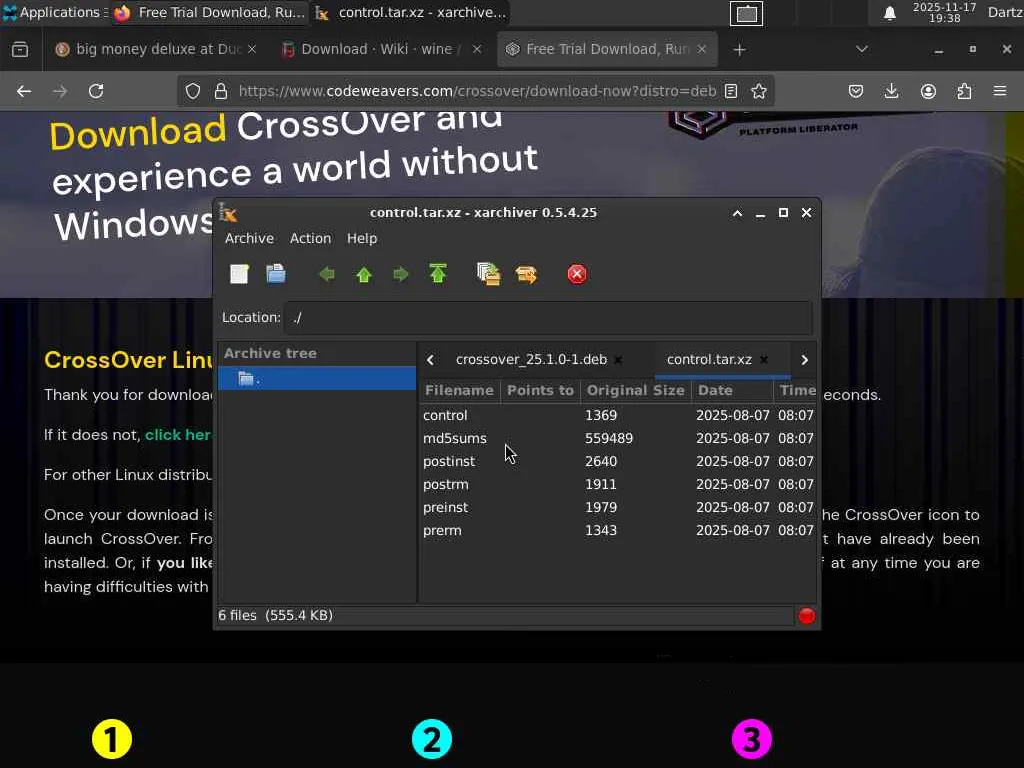Image resolution: width=1024 pixels, height=768 pixels.
Task: Click the Open archive icon in xarchiver toolbar
Action: click(276, 274)
